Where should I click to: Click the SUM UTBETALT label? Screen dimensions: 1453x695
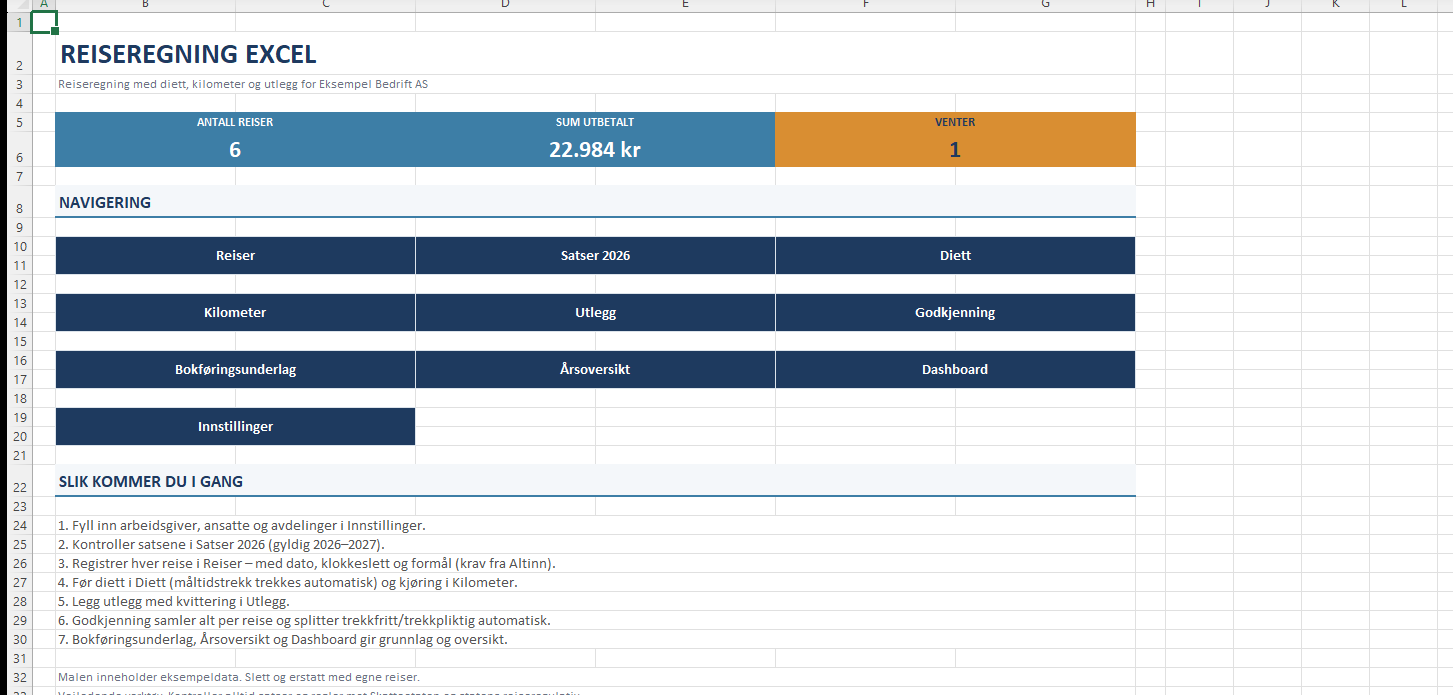click(x=595, y=122)
